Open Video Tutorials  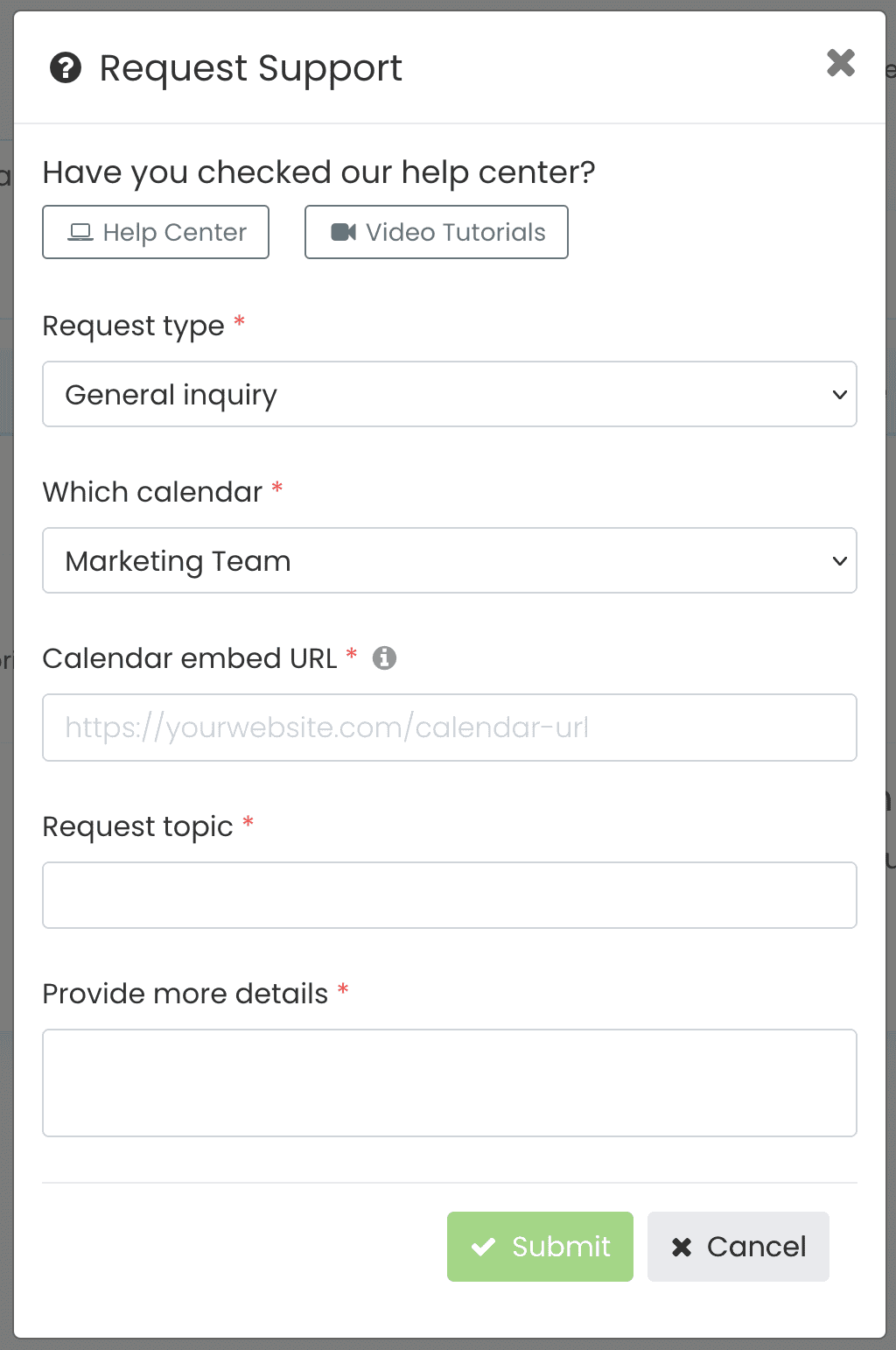[437, 232]
